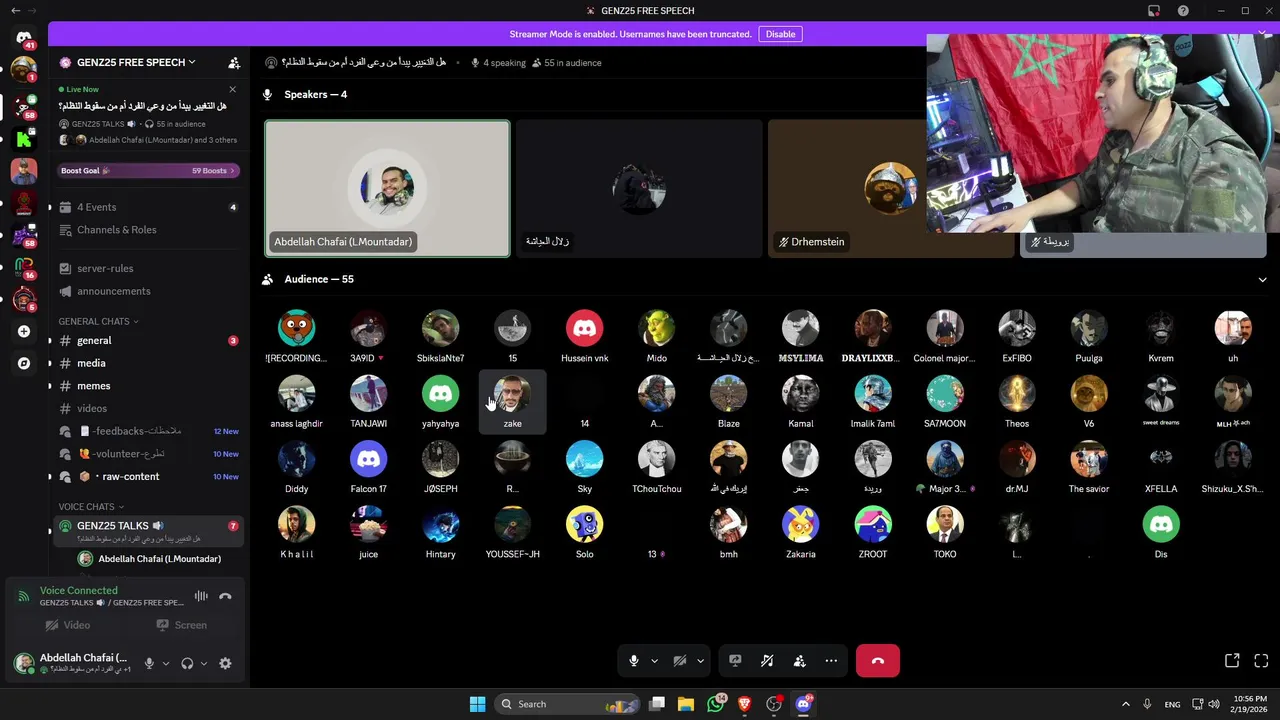Click audience member Solo's avatar
The image size is (1280, 720).
(585, 524)
